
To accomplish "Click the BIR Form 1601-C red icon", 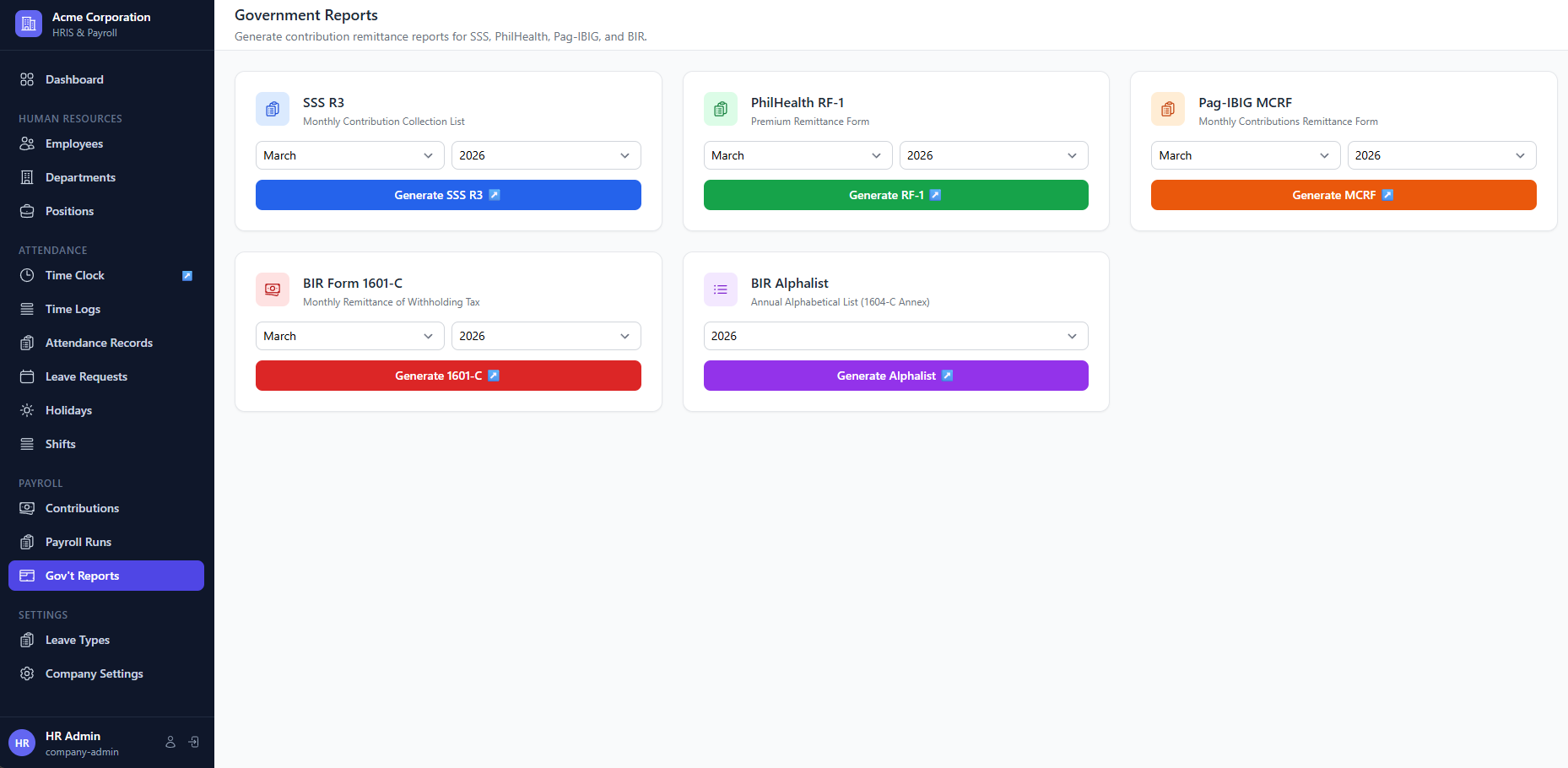I will point(273,289).
